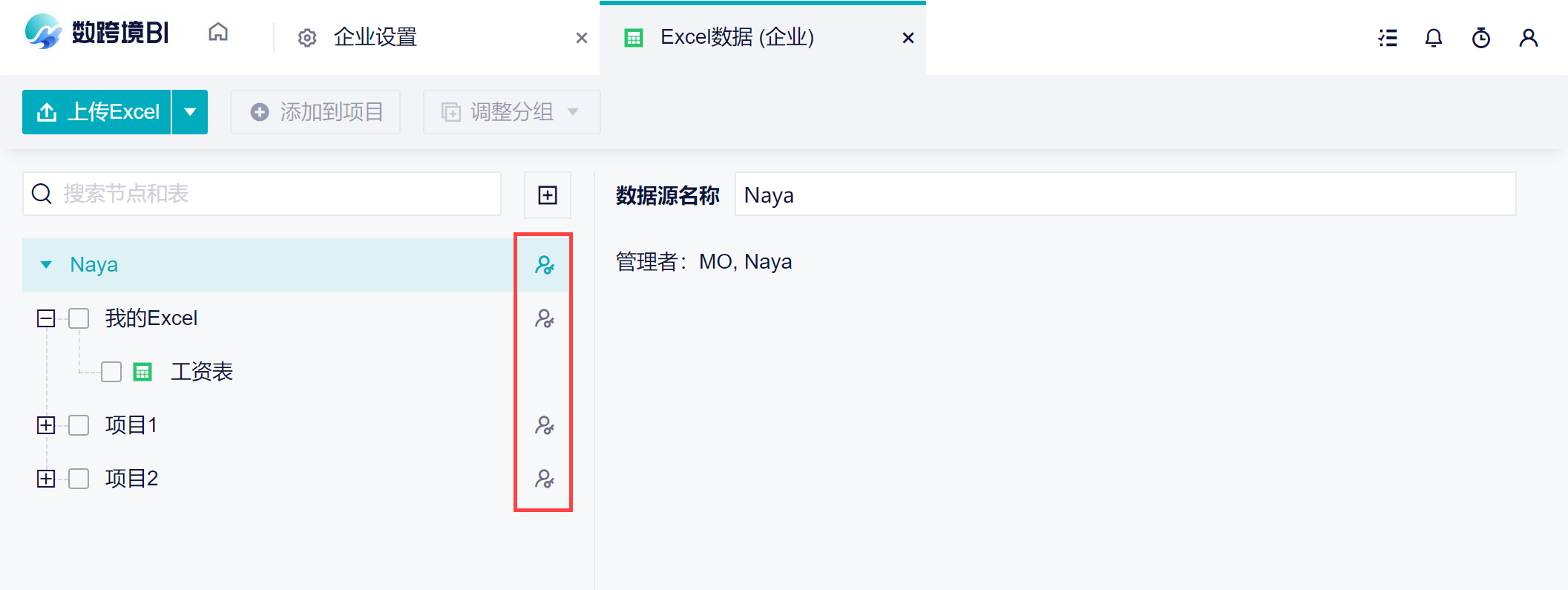The height and width of the screenshot is (590, 1568).
Task: Open the task list icon
Action: [x=1388, y=38]
